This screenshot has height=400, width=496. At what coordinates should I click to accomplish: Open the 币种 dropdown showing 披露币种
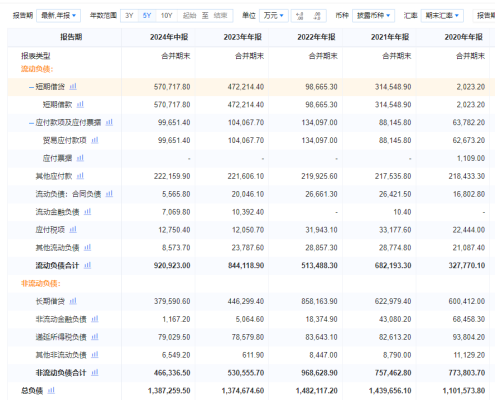(x=373, y=16)
